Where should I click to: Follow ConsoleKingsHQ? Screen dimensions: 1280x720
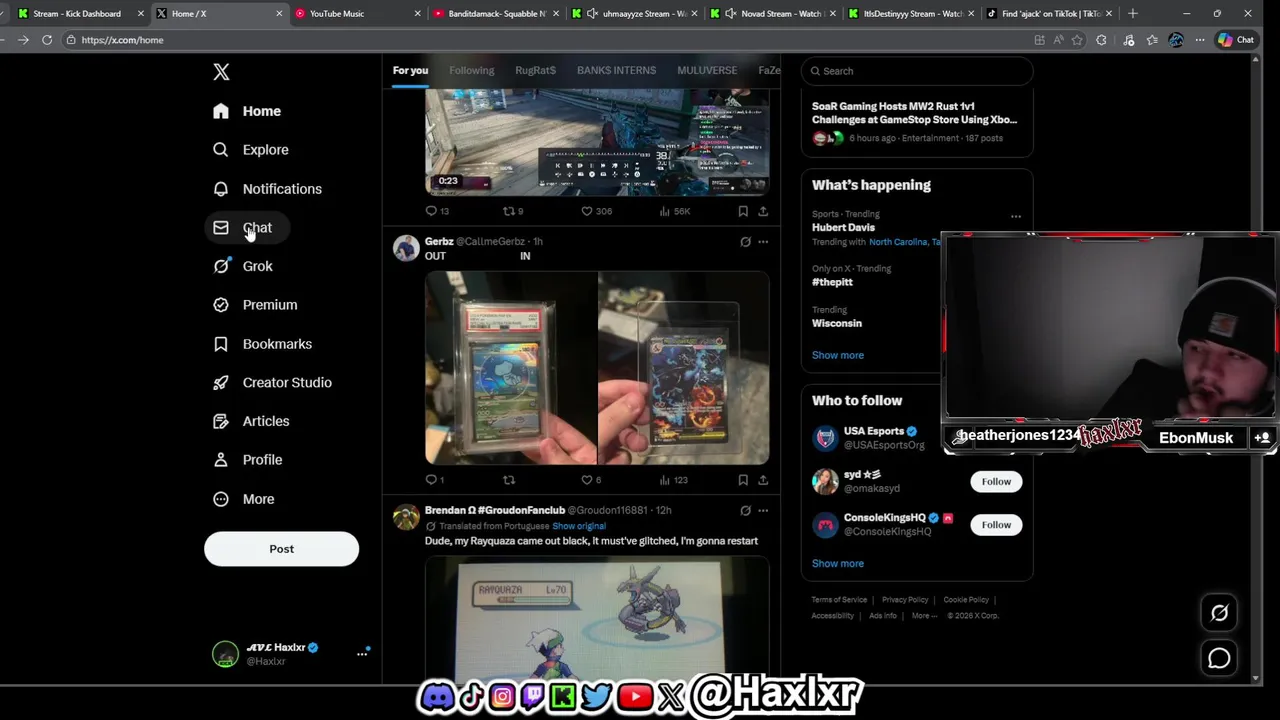tap(996, 525)
